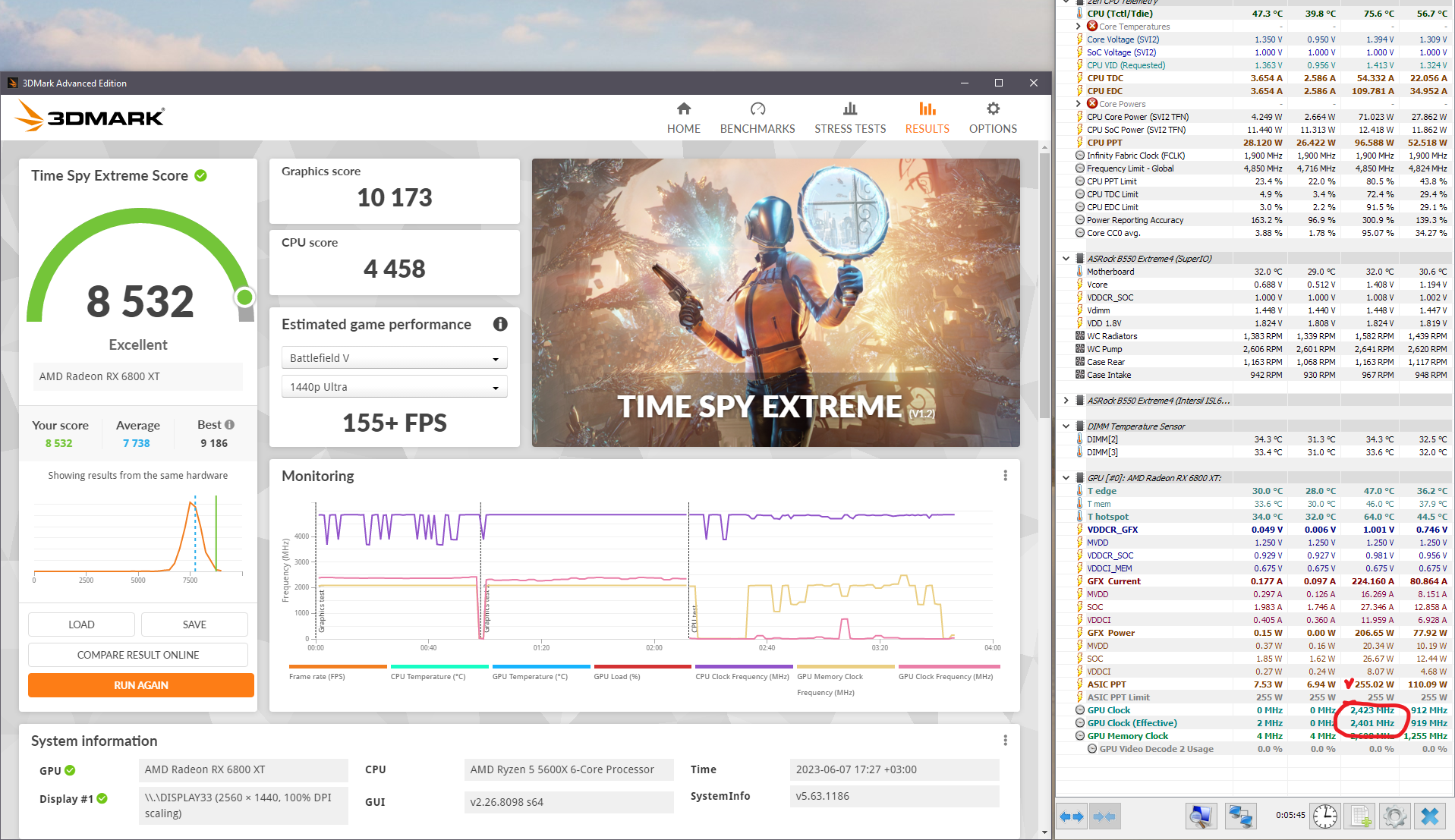Click the sheet-with-plus logging icon
The width and height of the screenshot is (1455, 840).
(1359, 816)
